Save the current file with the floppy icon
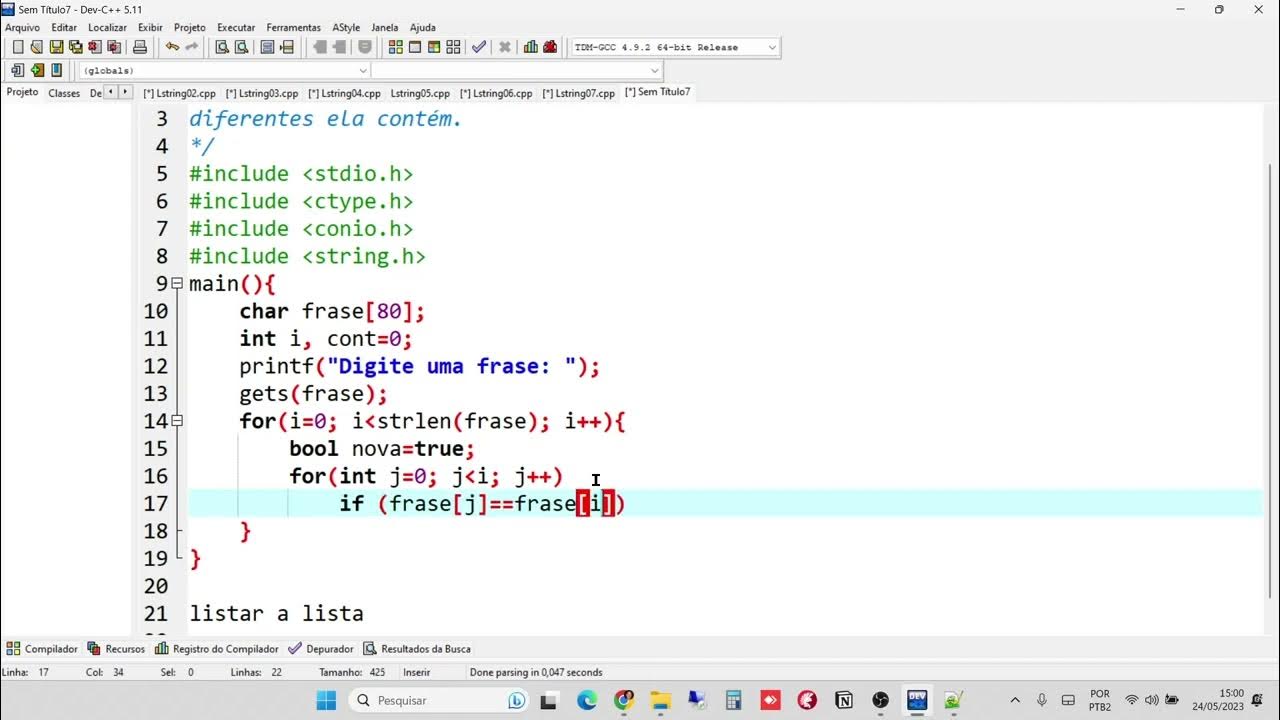Viewport: 1280px width, 720px height. click(56, 47)
